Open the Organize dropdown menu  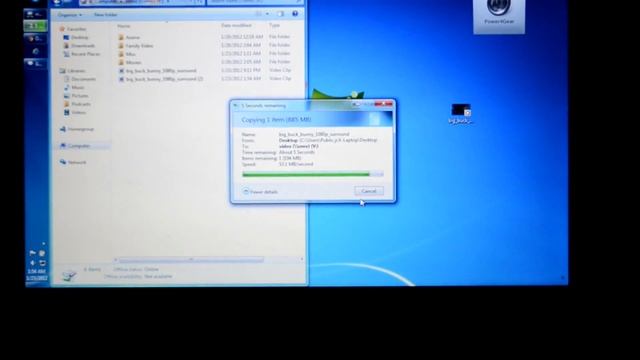click(69, 15)
